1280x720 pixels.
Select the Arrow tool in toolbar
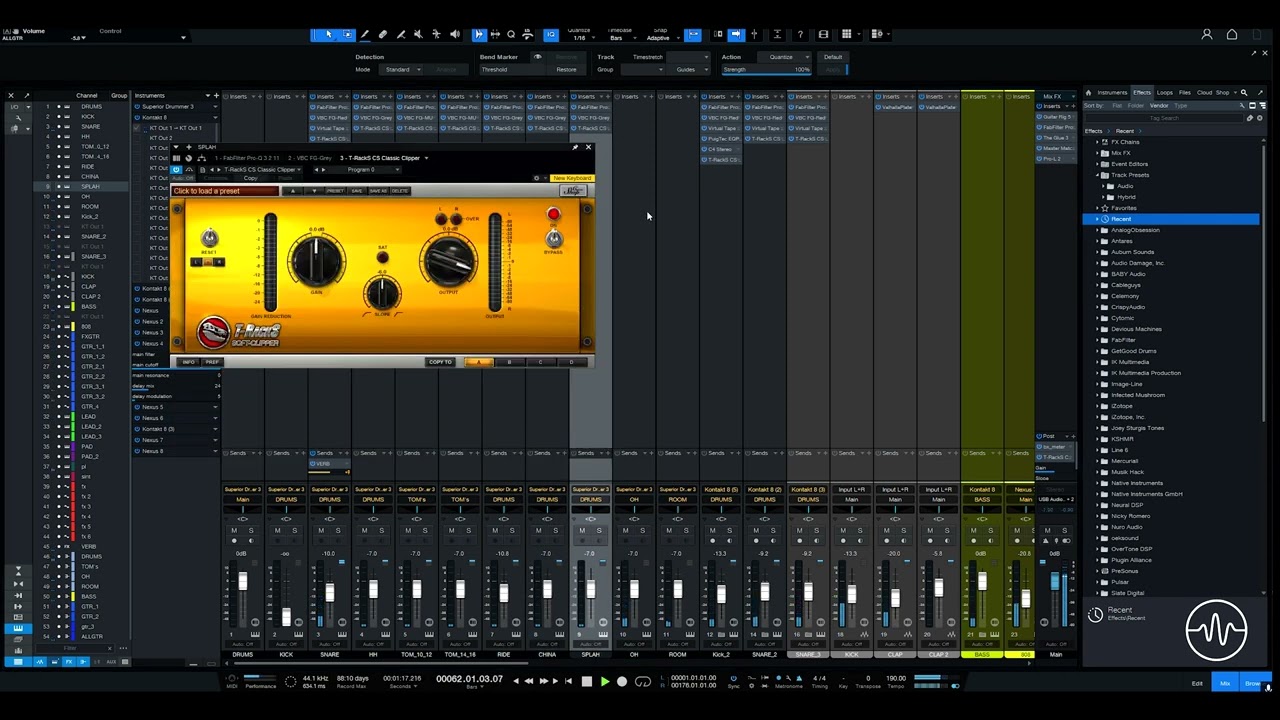click(328, 35)
